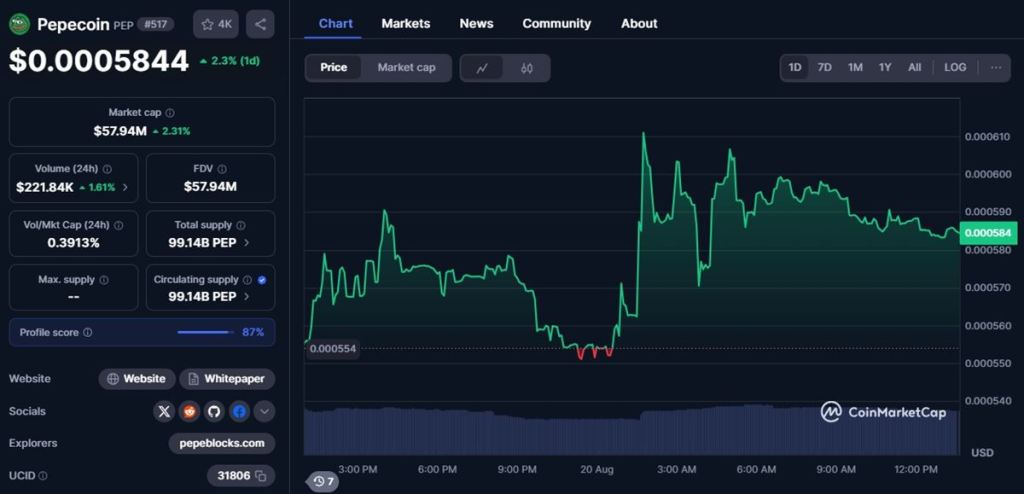The height and width of the screenshot is (494, 1024).
Task: Open the News tab
Action: pos(476,24)
